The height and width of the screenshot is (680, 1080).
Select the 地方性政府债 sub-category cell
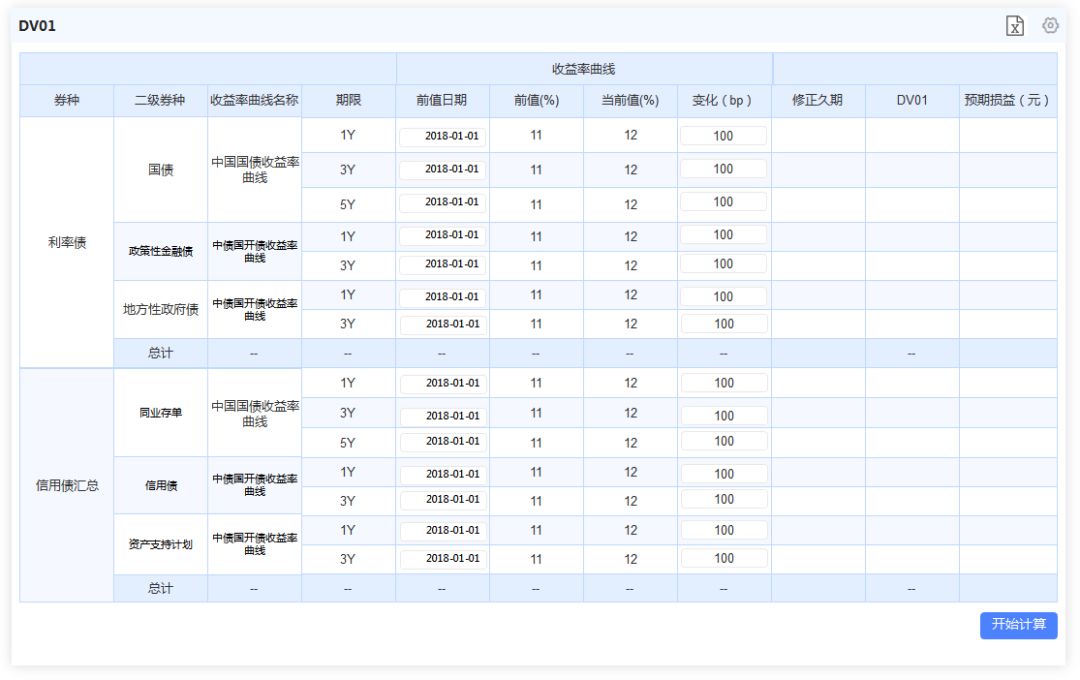(160, 309)
